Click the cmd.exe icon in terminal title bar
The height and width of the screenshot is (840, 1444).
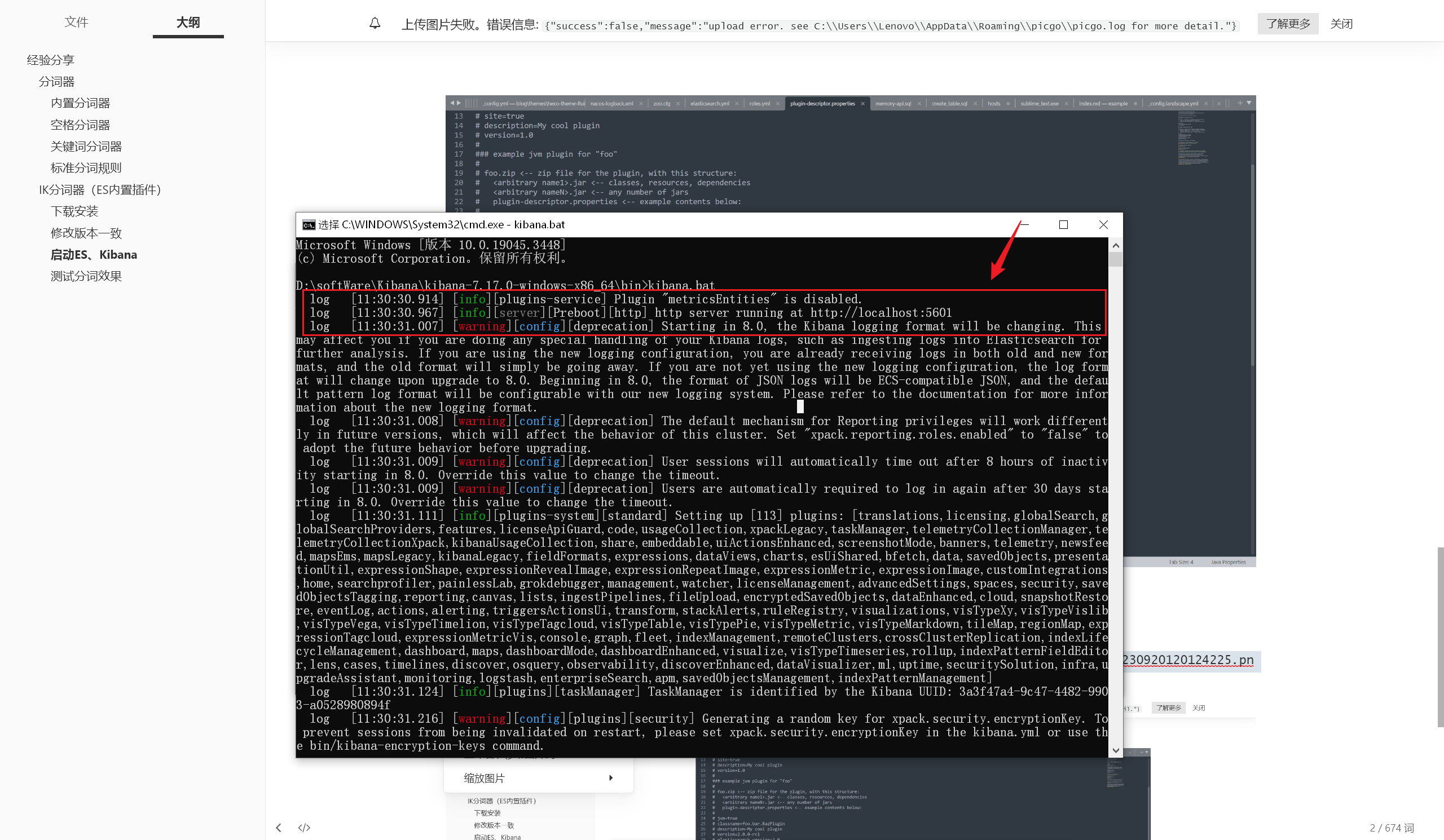coord(309,225)
